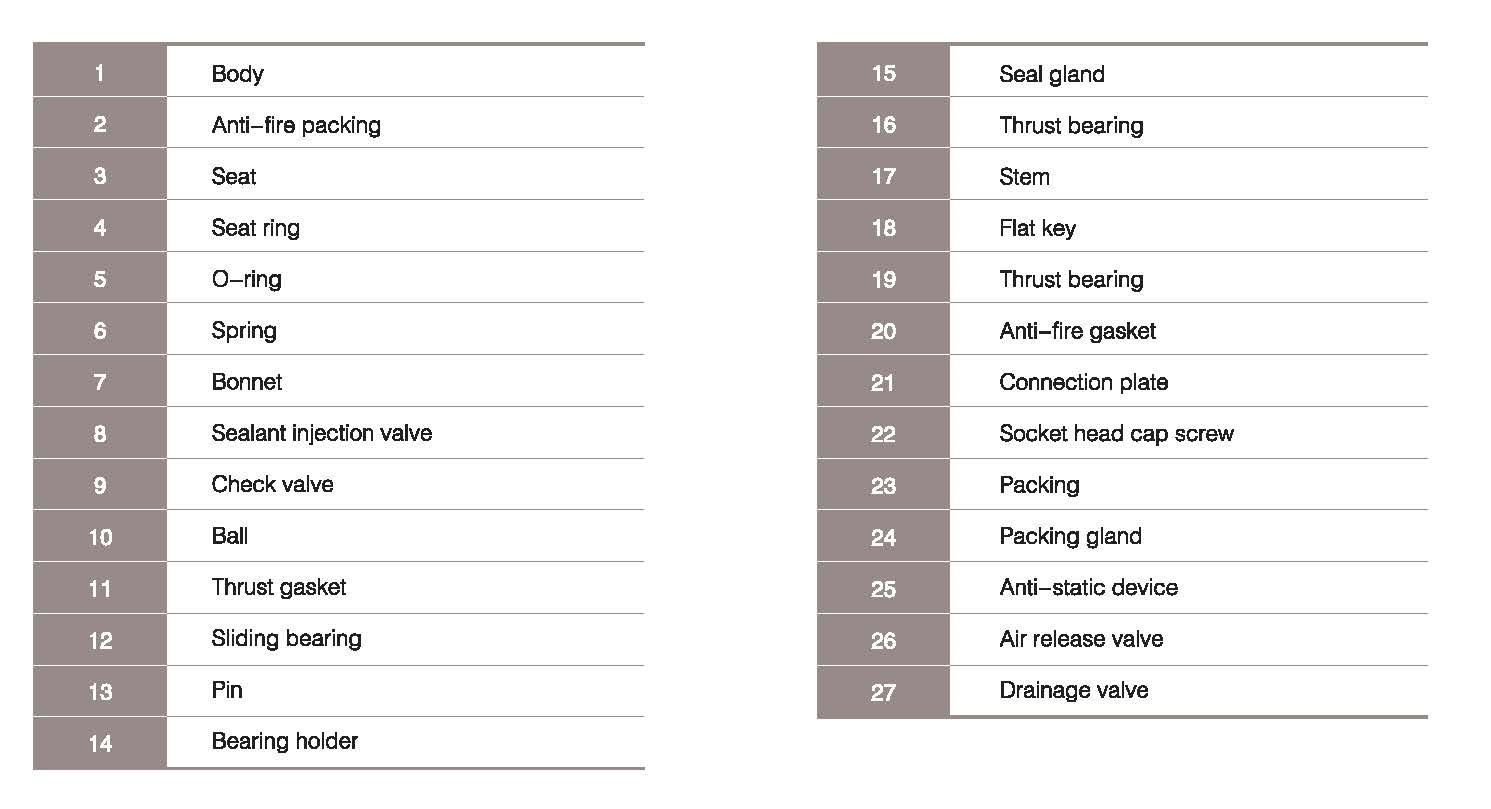Viewport: 1491px width, 809px height.
Task: Select Sealant injection valve text
Action: click(x=321, y=433)
